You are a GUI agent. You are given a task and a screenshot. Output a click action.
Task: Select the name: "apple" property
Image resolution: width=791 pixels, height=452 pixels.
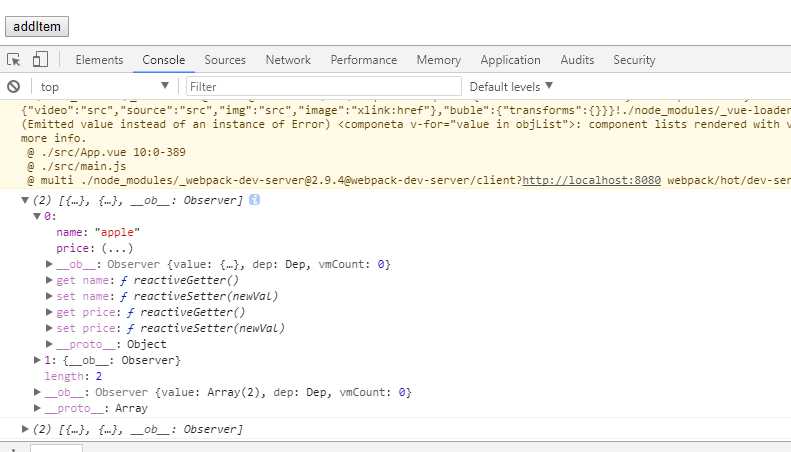pyautogui.click(x=98, y=232)
